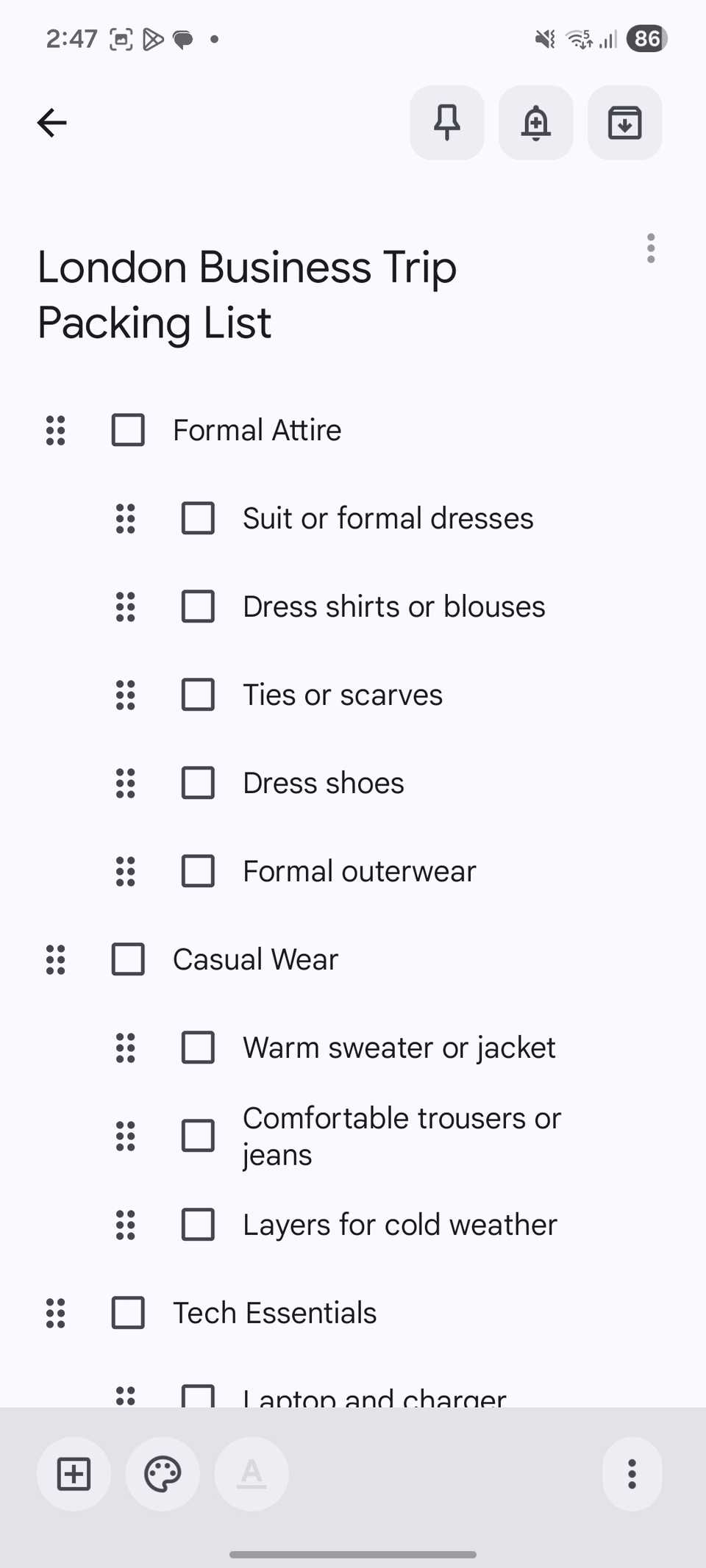The image size is (706, 1568).
Task: Open list options menu beside the title
Action: (x=651, y=248)
